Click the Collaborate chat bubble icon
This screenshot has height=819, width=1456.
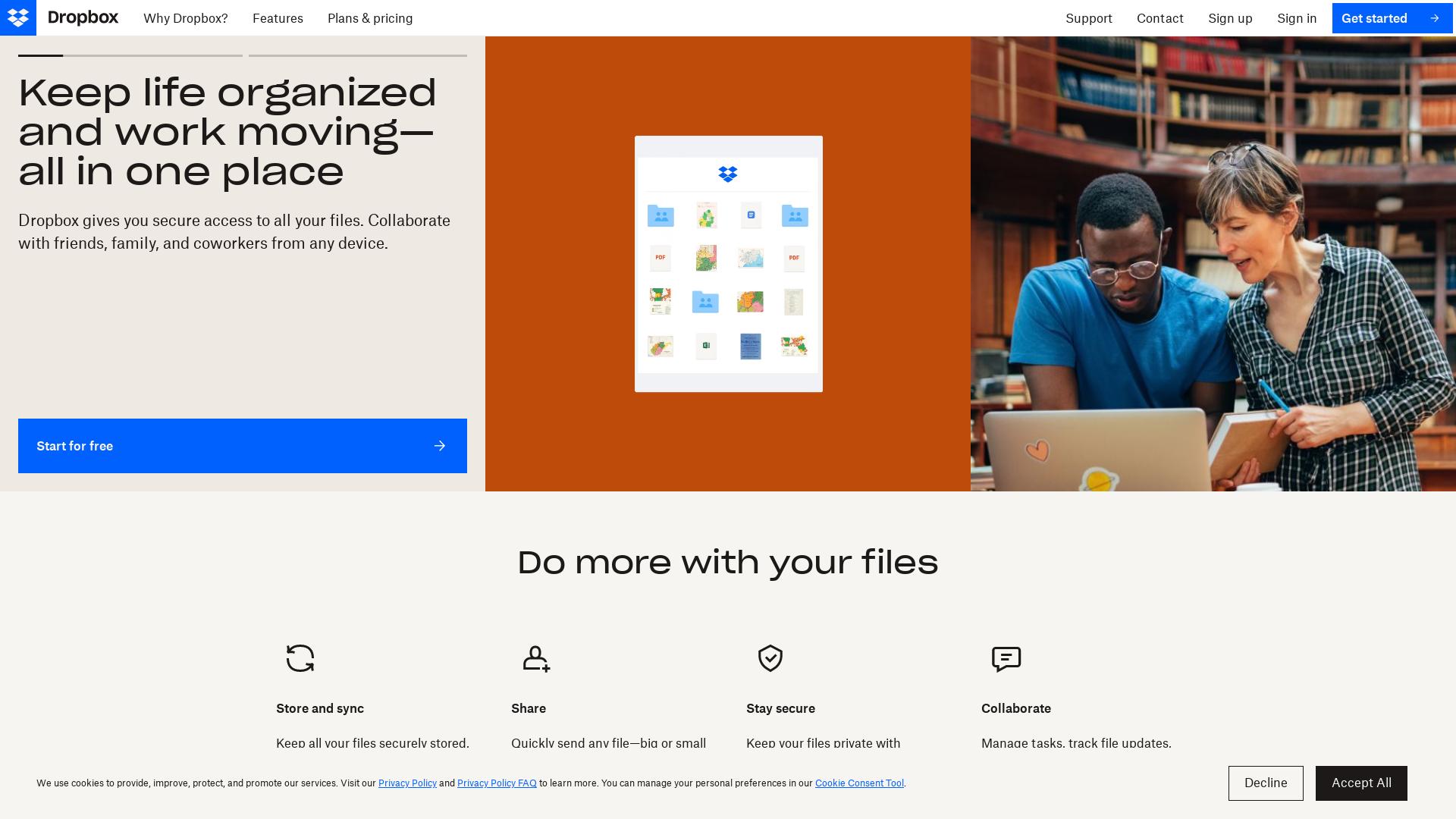[x=1006, y=659]
